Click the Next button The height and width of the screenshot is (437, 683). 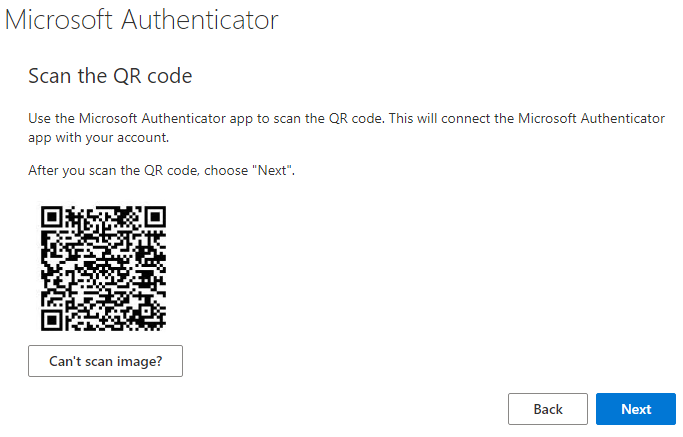[635, 409]
